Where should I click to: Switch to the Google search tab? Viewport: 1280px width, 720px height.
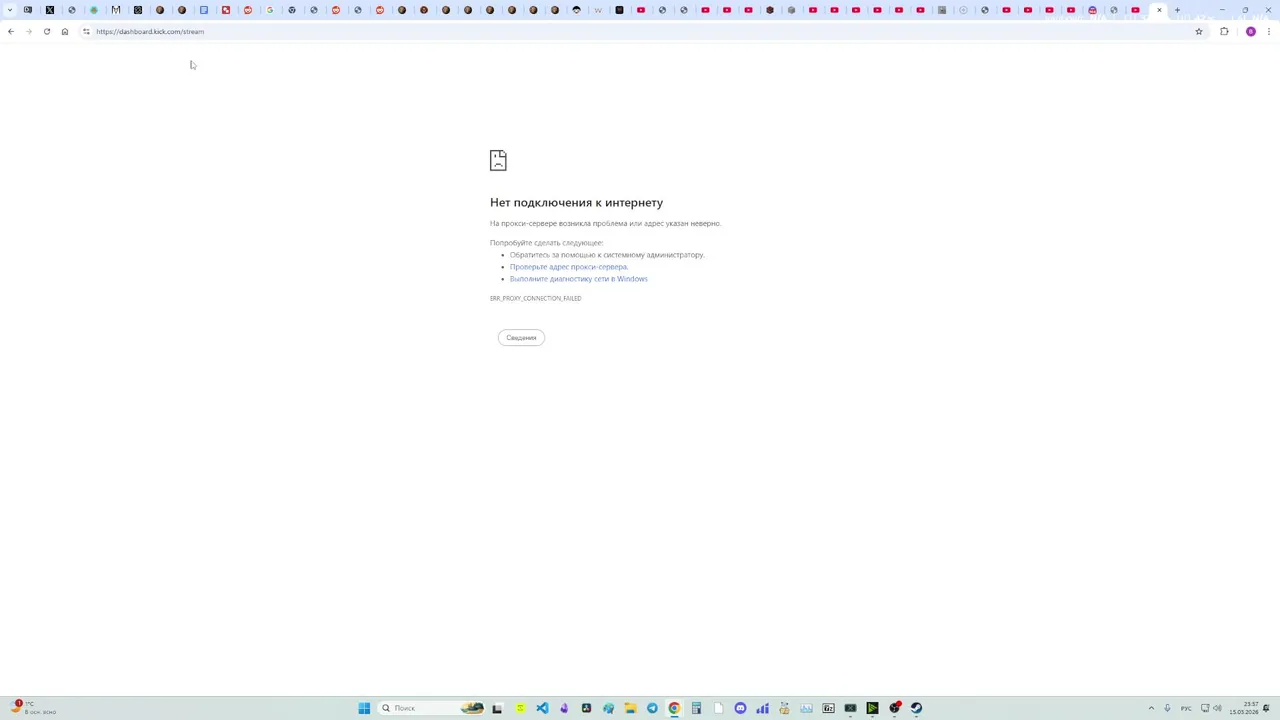coord(270,10)
